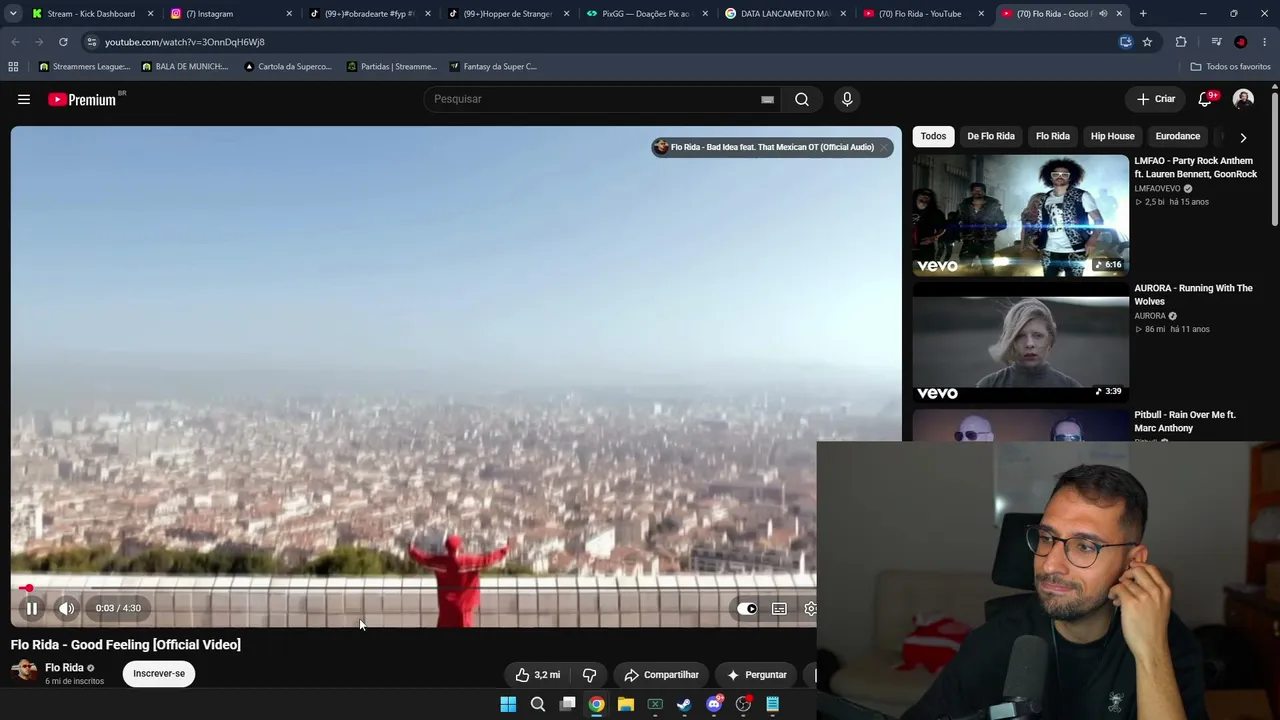Open the Flo Rida channel name link

(x=64, y=668)
